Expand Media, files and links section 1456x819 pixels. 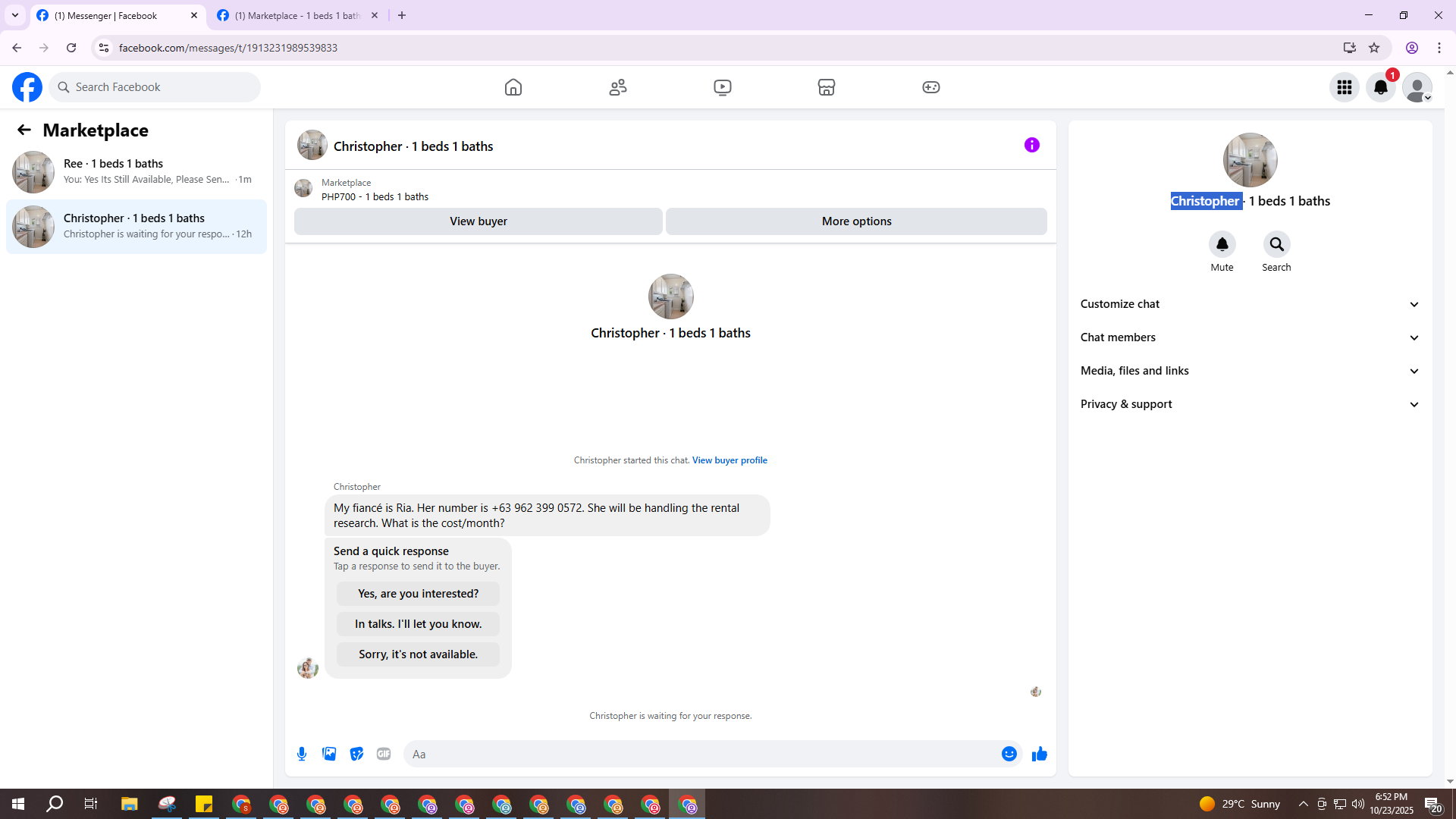(1250, 371)
